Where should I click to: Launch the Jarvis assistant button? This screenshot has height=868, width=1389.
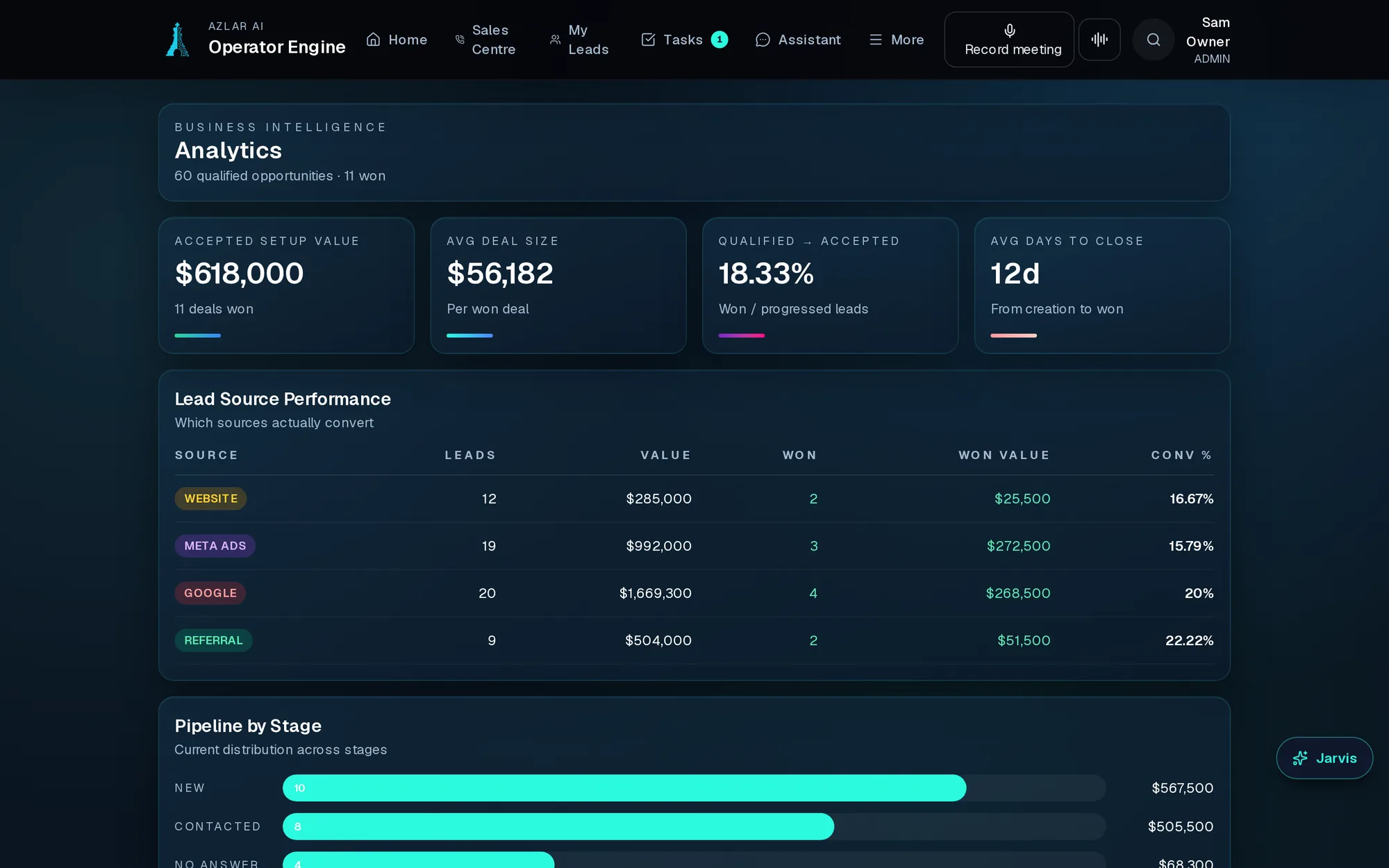pos(1324,758)
